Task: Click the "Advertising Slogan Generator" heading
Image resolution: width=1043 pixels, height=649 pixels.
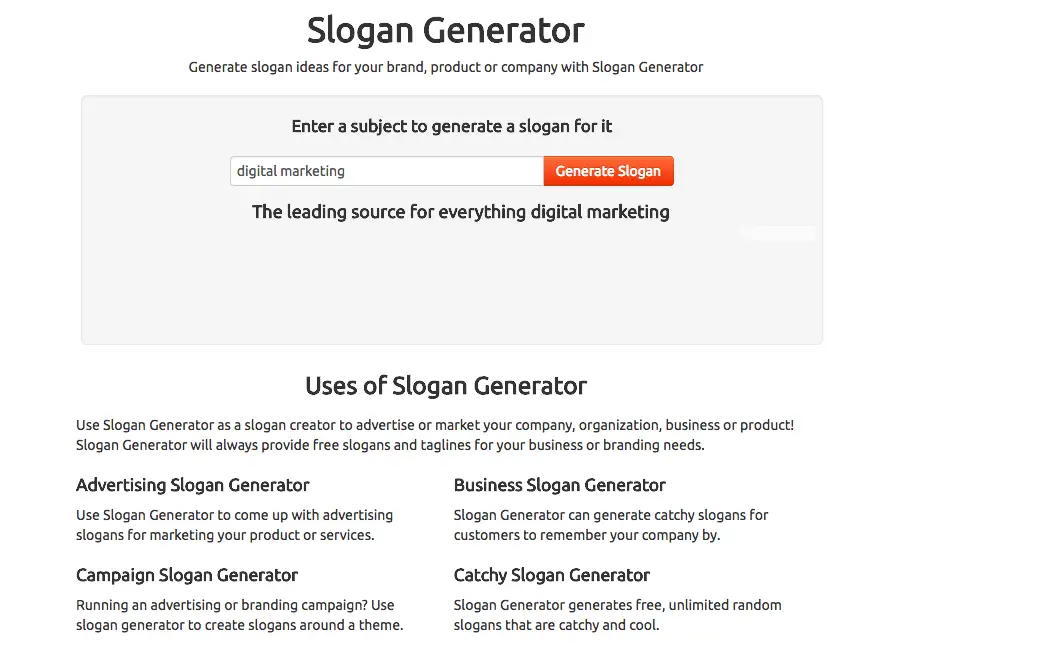Action: 192,485
